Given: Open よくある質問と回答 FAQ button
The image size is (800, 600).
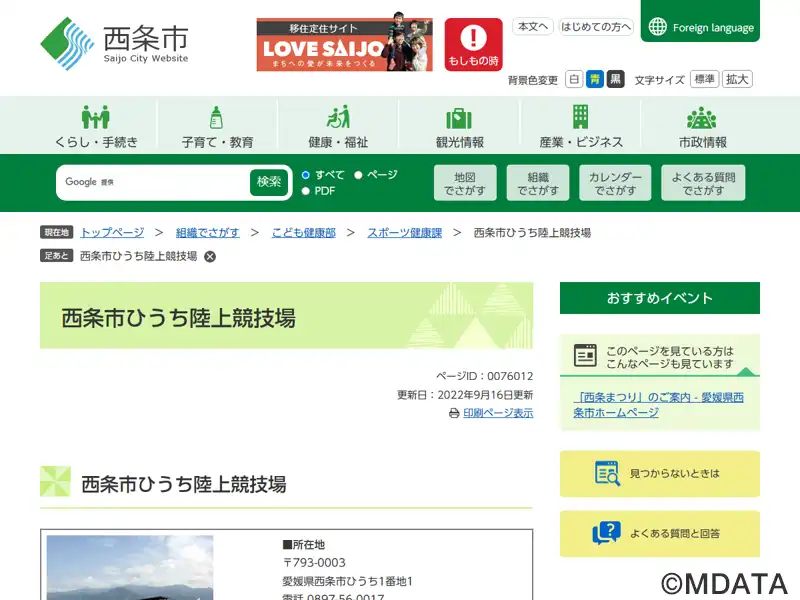Looking at the screenshot, I should coord(660,534).
